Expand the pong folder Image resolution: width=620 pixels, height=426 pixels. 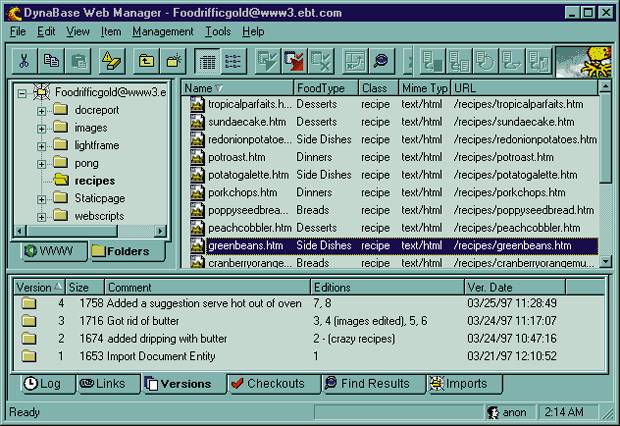42,164
